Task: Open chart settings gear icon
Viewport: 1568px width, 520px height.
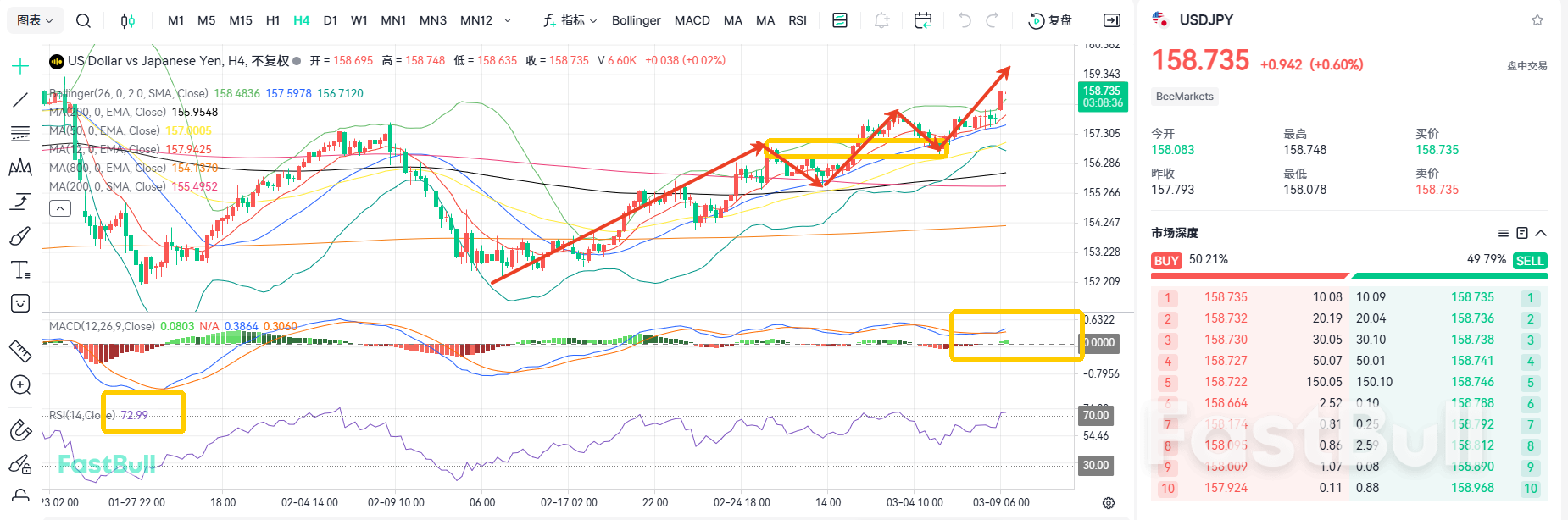Action: pos(1109,503)
